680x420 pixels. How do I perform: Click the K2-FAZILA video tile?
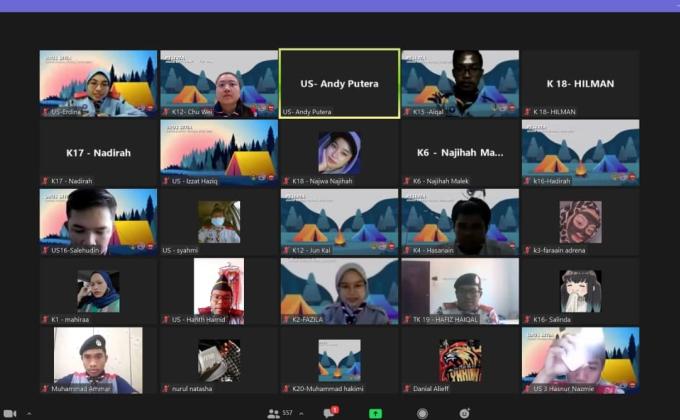click(x=339, y=291)
